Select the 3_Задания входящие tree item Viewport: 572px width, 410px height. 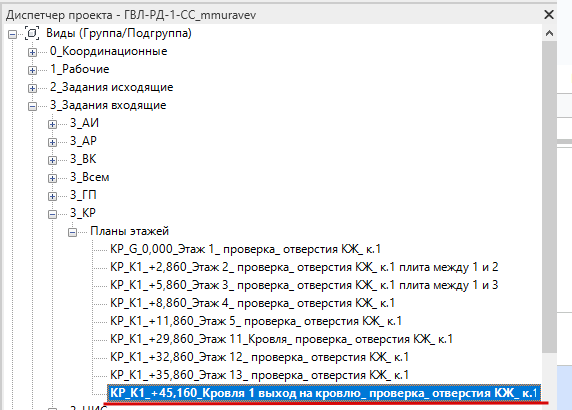pos(108,105)
